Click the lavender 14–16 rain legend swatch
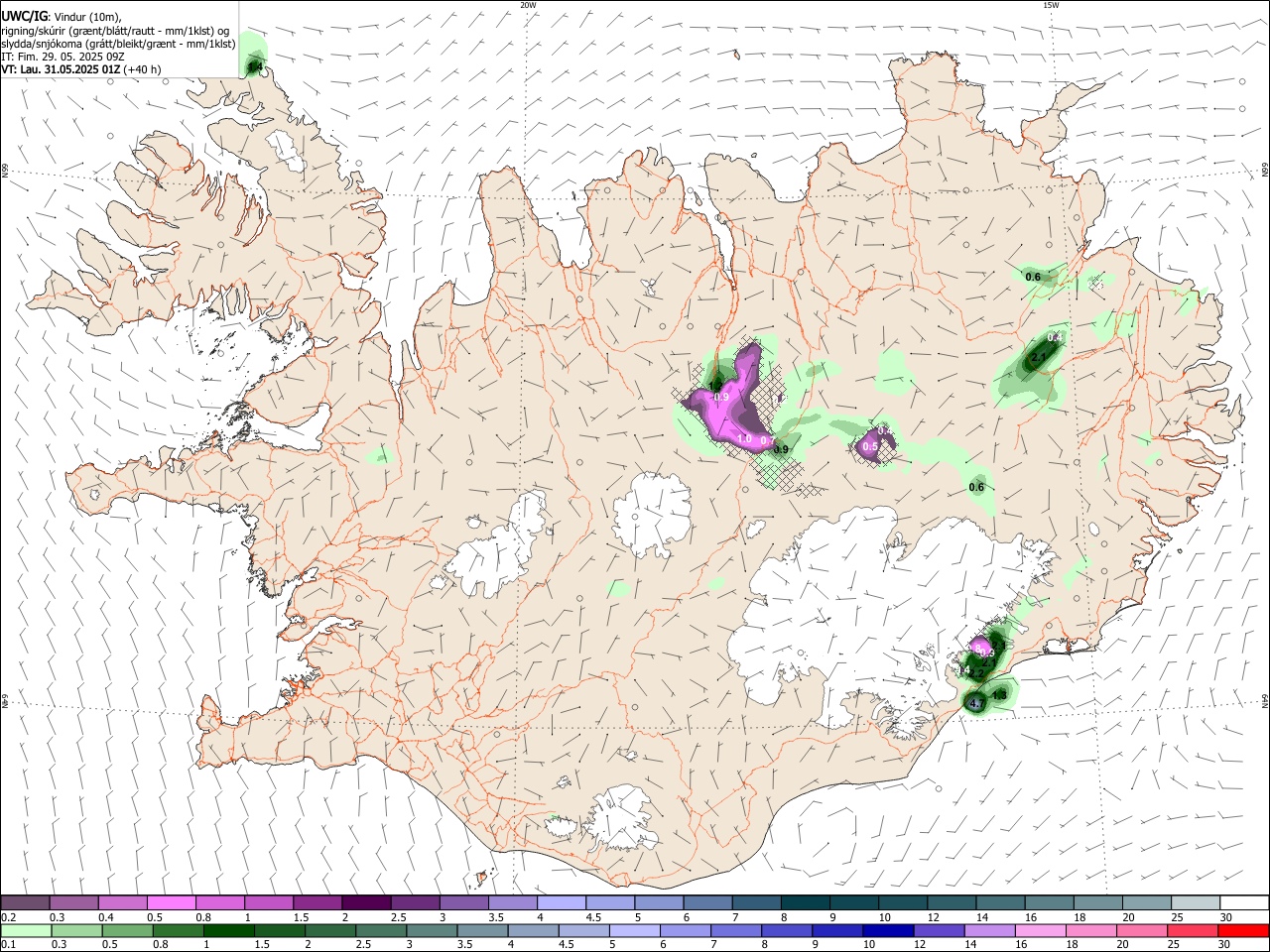Screen dimensions: 1270x952 tap(989, 931)
